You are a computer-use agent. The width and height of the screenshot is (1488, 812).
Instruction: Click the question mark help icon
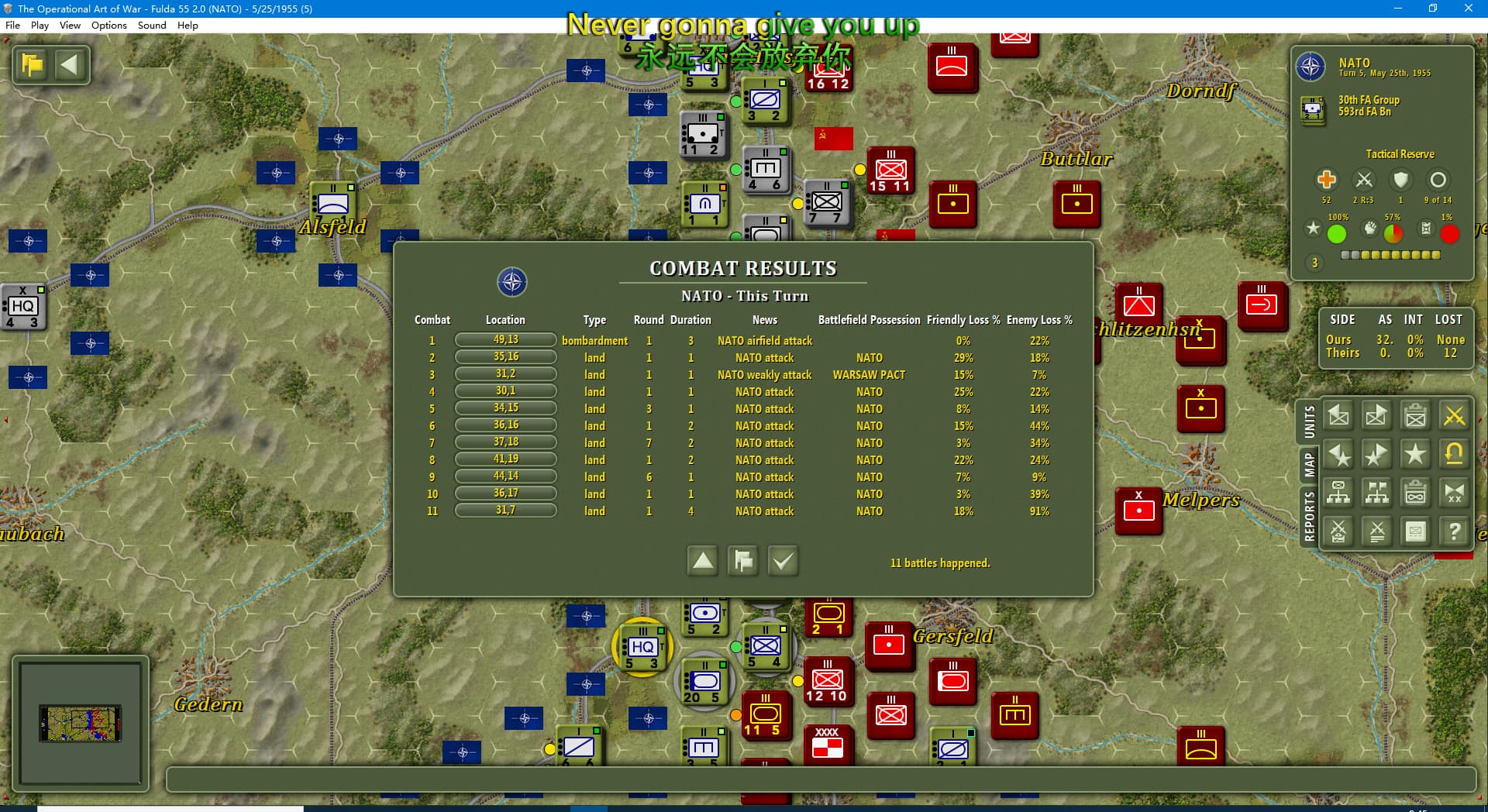(x=1455, y=532)
